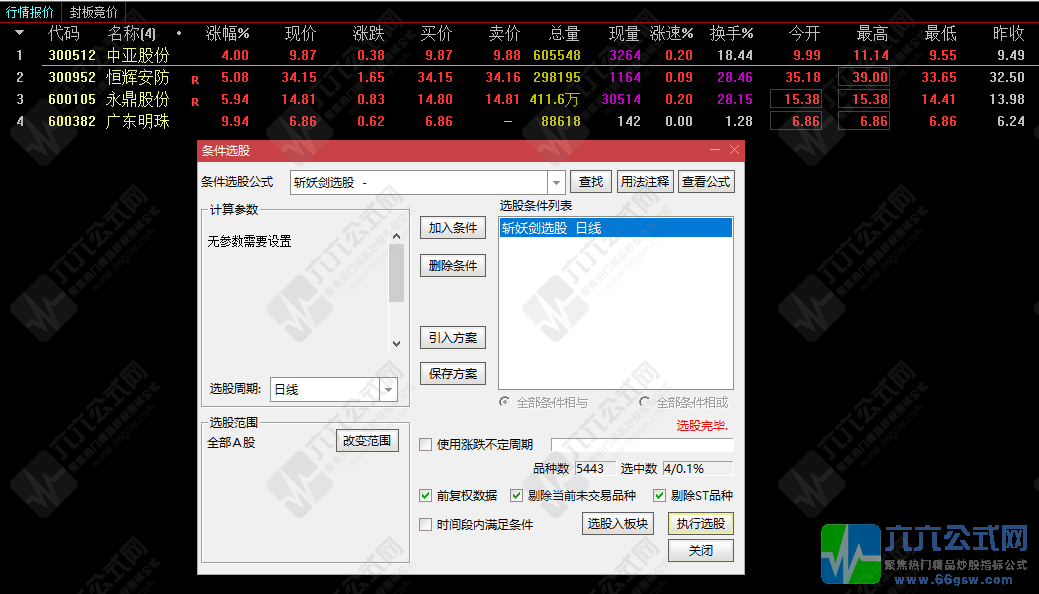
Task: Click 选股入板块 to add results to sector
Action: (617, 523)
